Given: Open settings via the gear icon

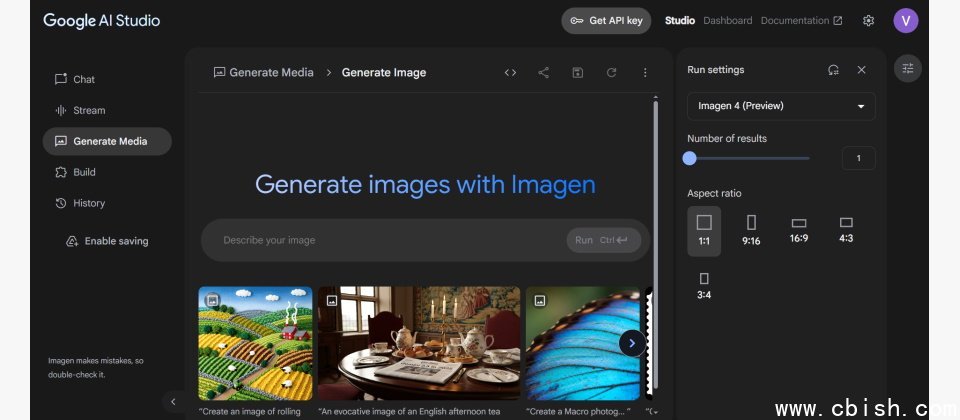Looking at the screenshot, I should (x=868, y=21).
